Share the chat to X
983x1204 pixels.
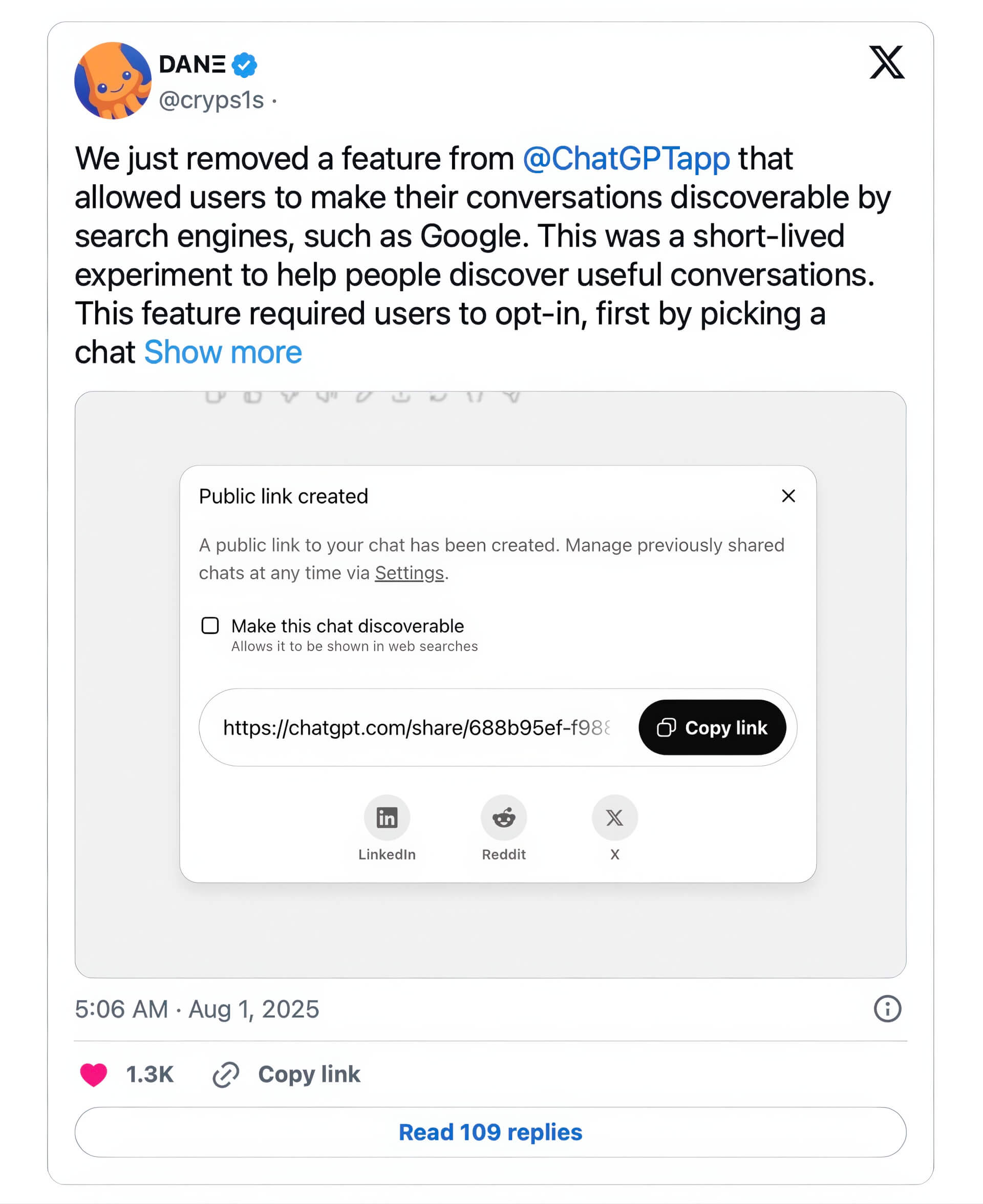[x=614, y=818]
